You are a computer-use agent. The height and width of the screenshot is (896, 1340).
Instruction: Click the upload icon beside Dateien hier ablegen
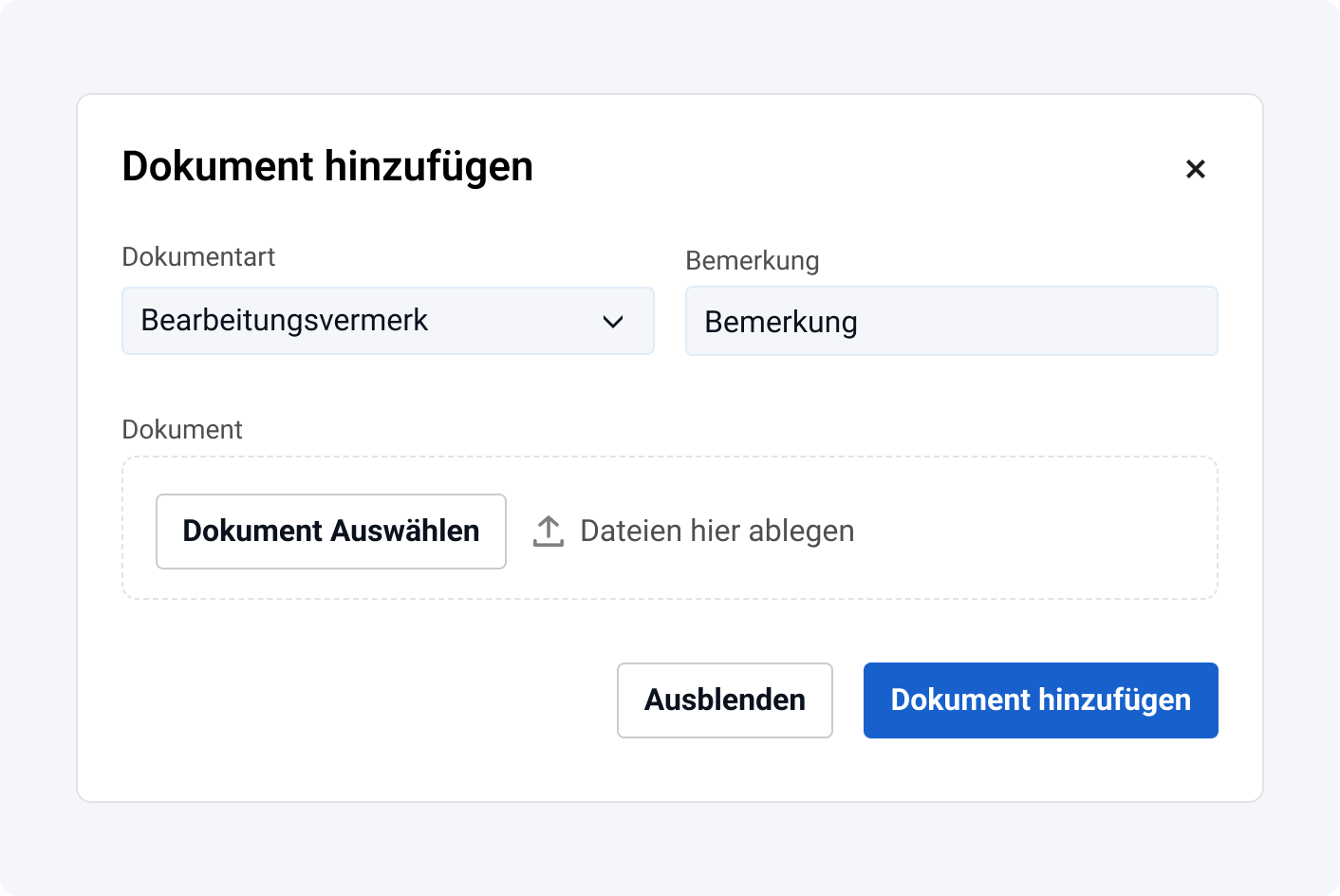549,531
